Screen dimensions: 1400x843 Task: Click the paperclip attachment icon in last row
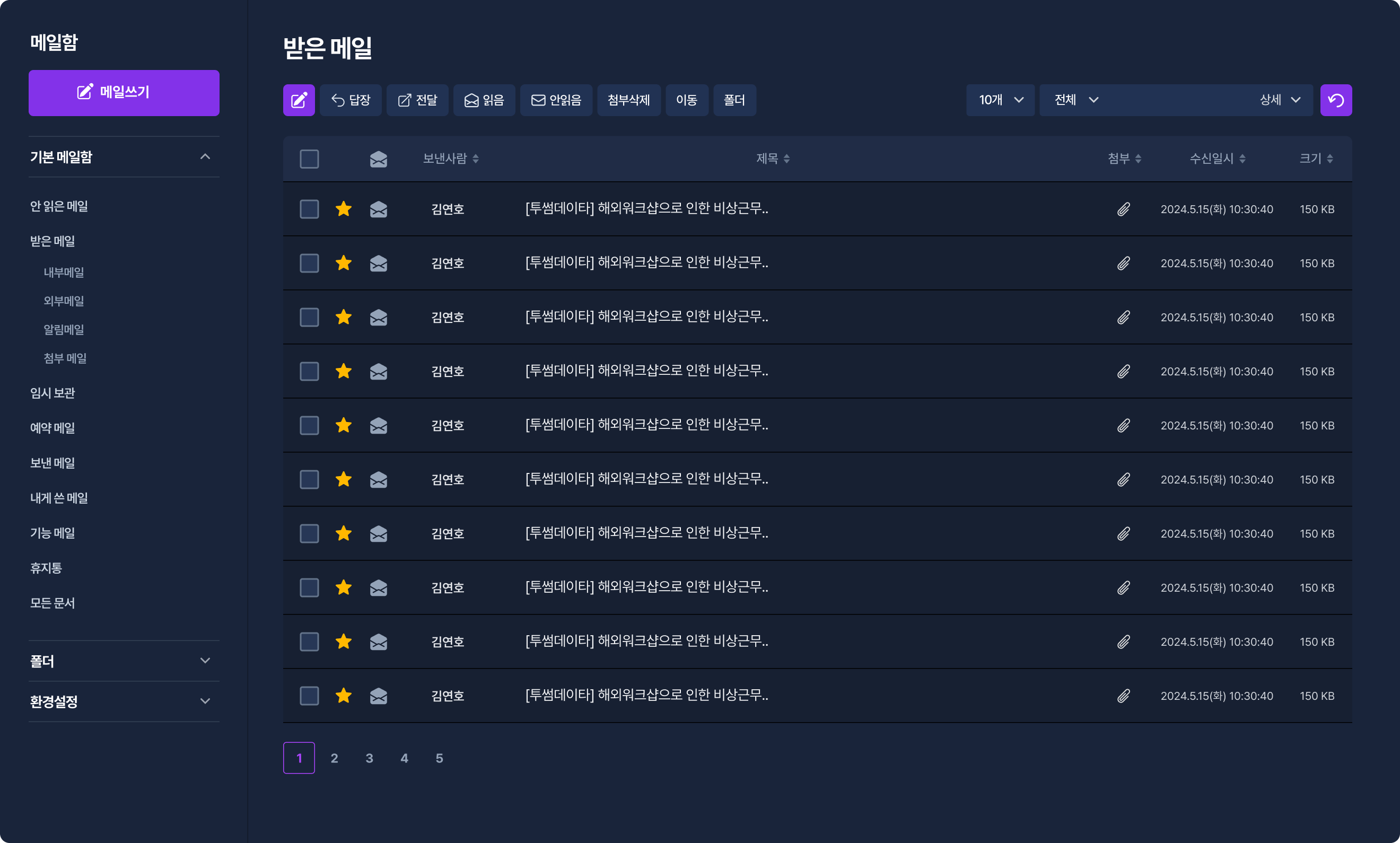pyautogui.click(x=1123, y=696)
